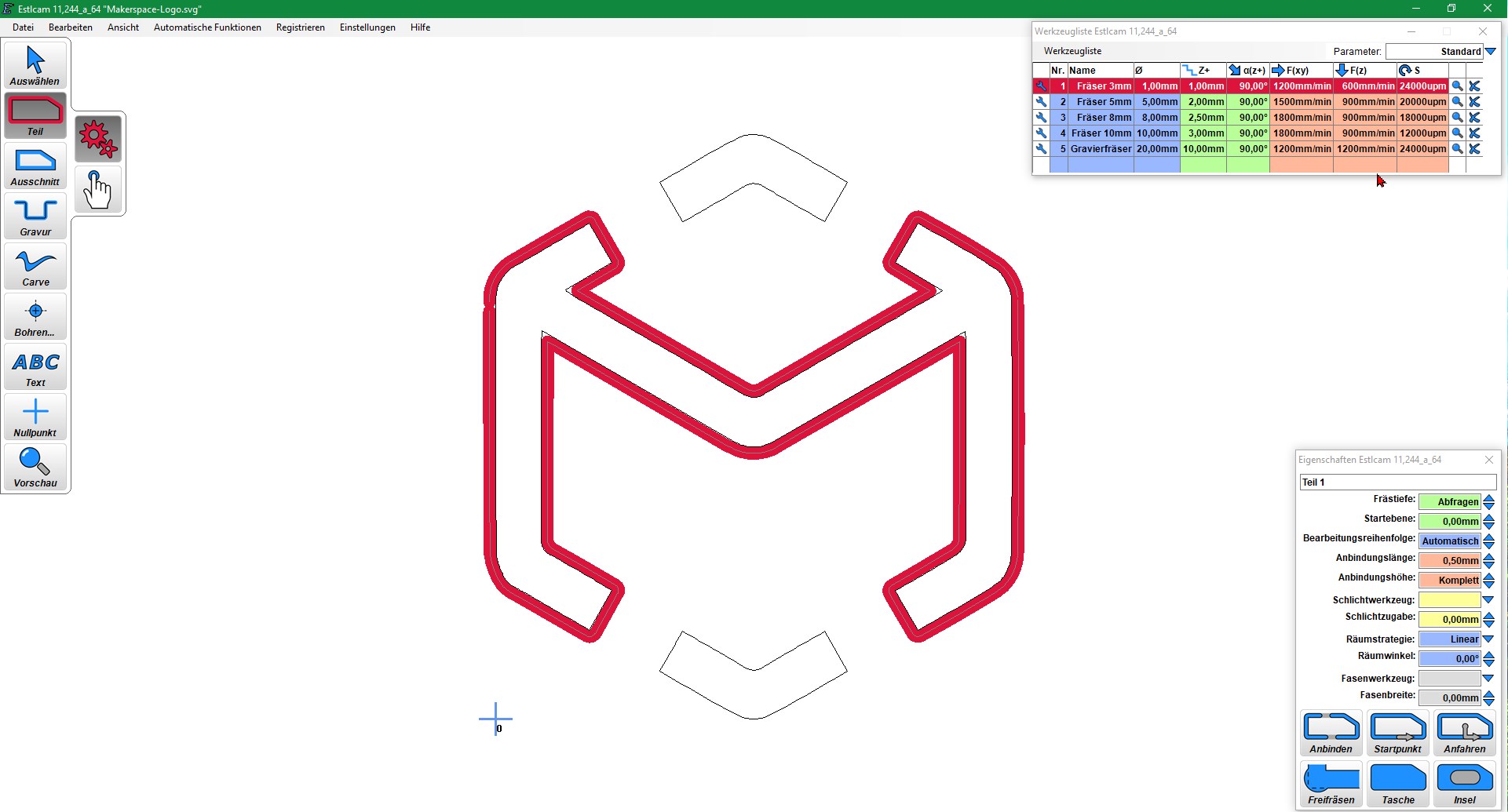The image size is (1508, 812).
Task: Select the Gravierfräser tool name
Action: [x=1101, y=149]
